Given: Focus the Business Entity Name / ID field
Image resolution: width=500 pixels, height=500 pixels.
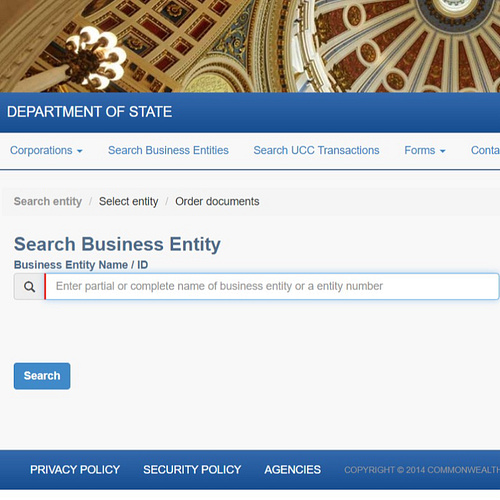Looking at the screenshot, I should tap(272, 286).
